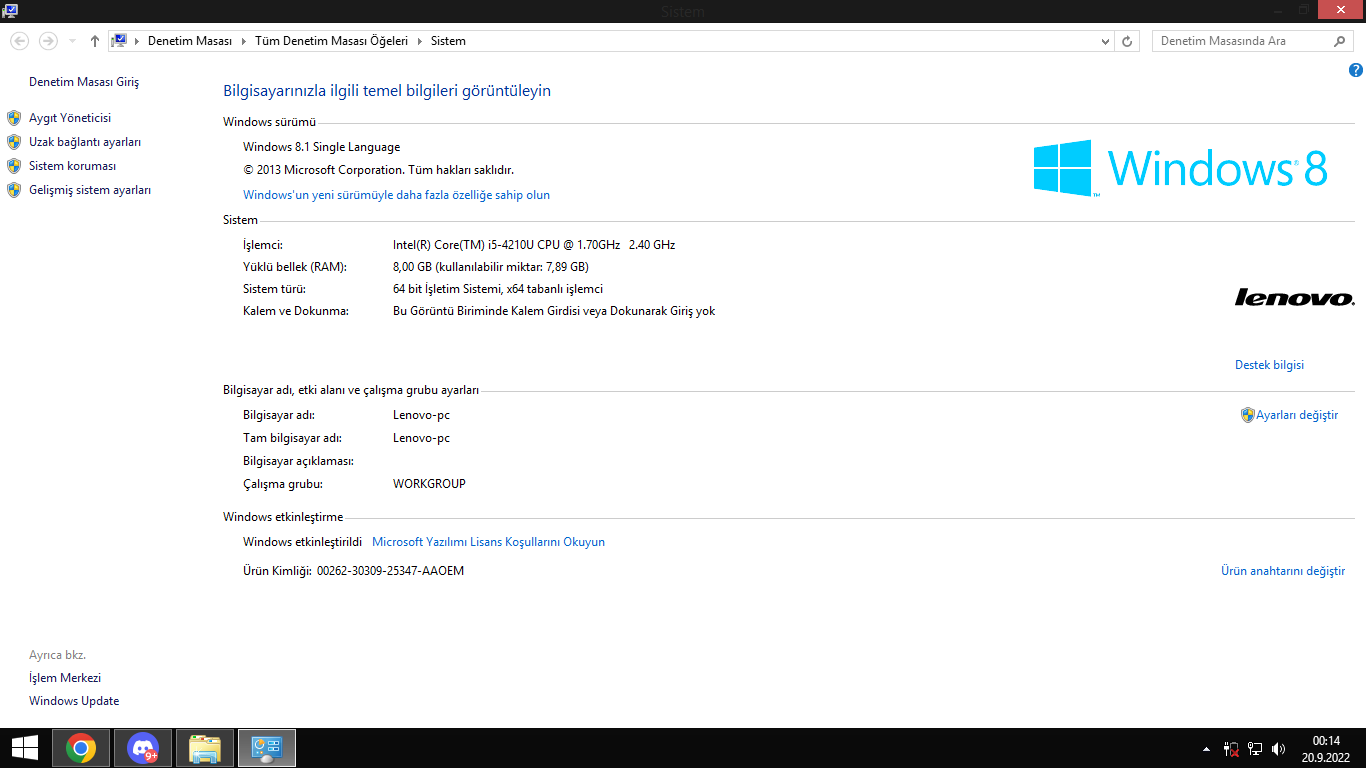This screenshot has height=768, width=1366.
Task: Click the computer icon in the address bar
Action: click(x=119, y=41)
